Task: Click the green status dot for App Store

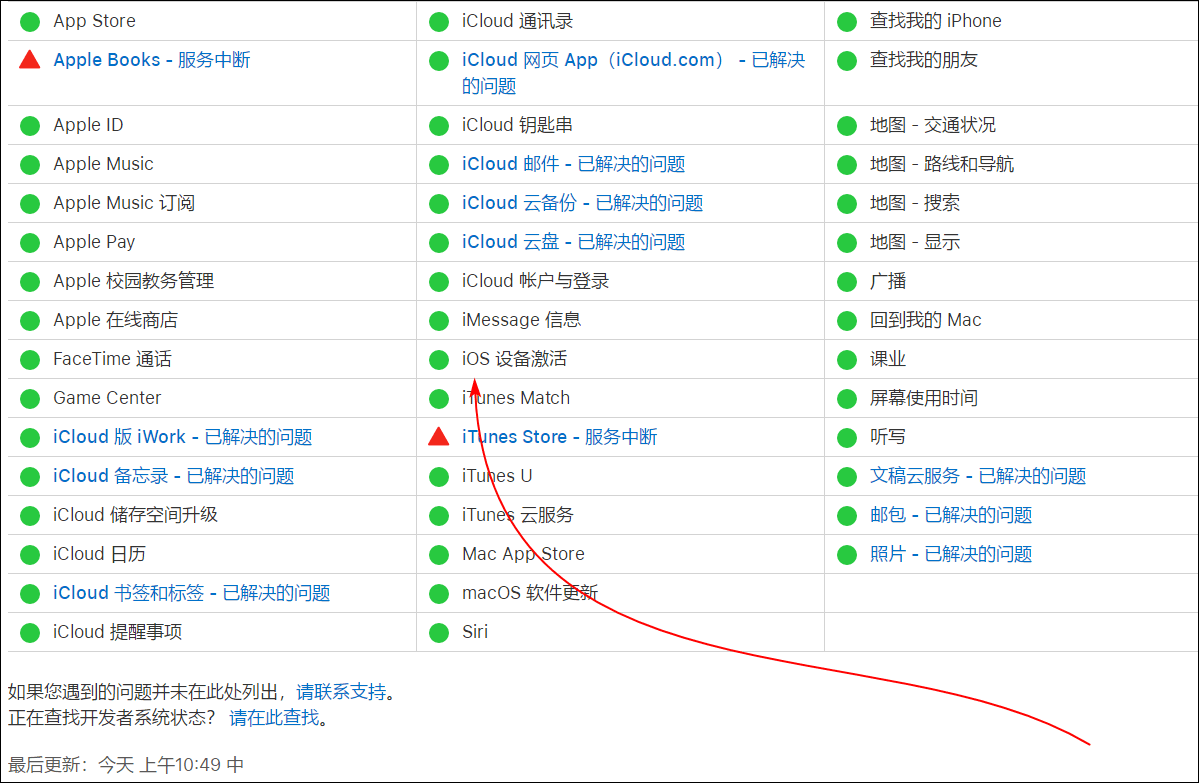Action: pos(30,20)
